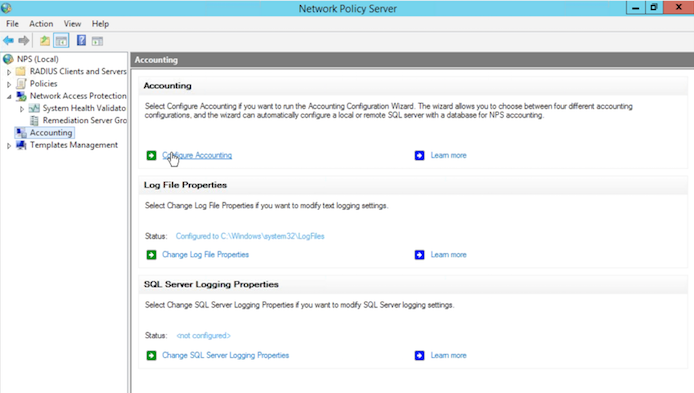The width and height of the screenshot is (694, 393).
Task: Minimize the Network Policy Server window
Action: tap(635, 8)
